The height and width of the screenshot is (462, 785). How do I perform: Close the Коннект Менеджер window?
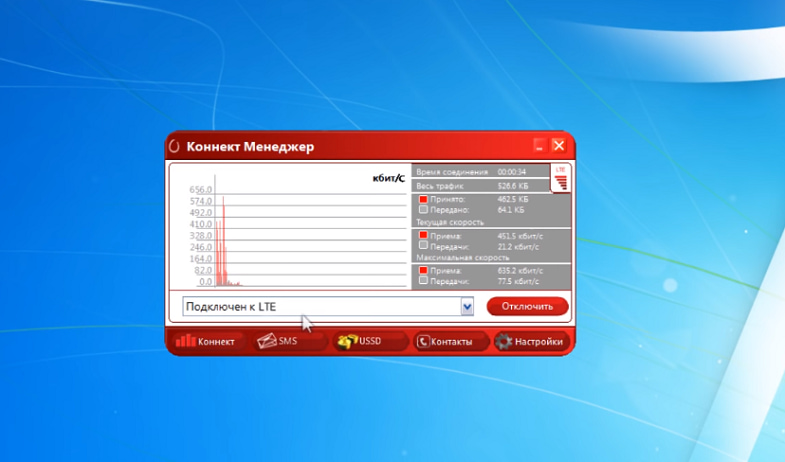click(x=559, y=146)
